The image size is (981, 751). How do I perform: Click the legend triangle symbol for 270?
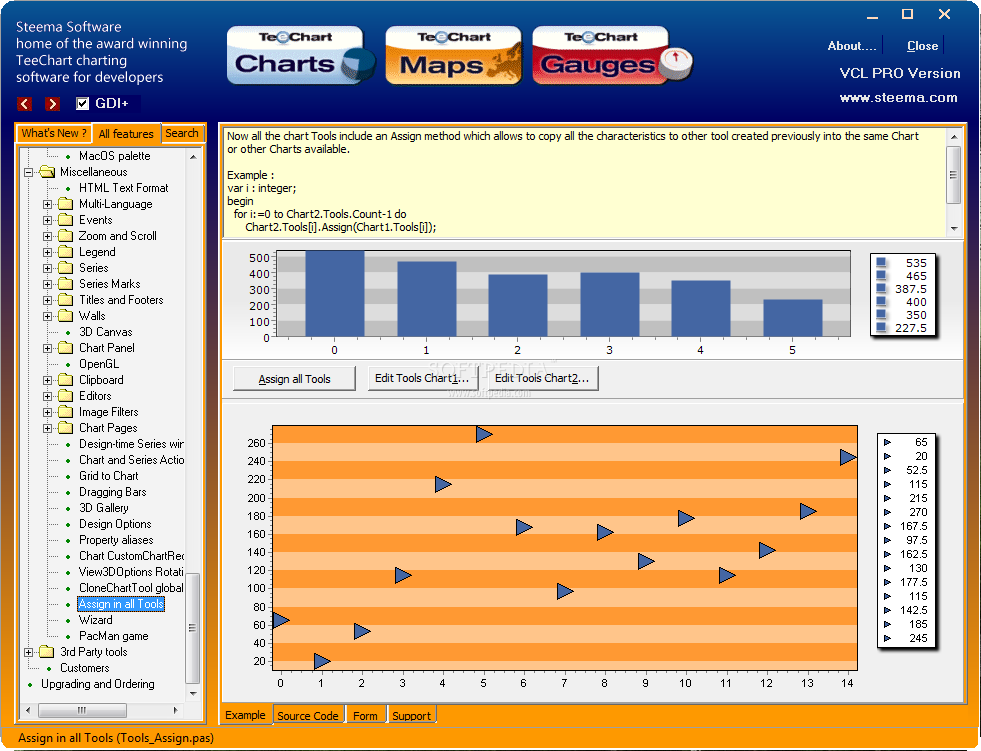pos(887,512)
